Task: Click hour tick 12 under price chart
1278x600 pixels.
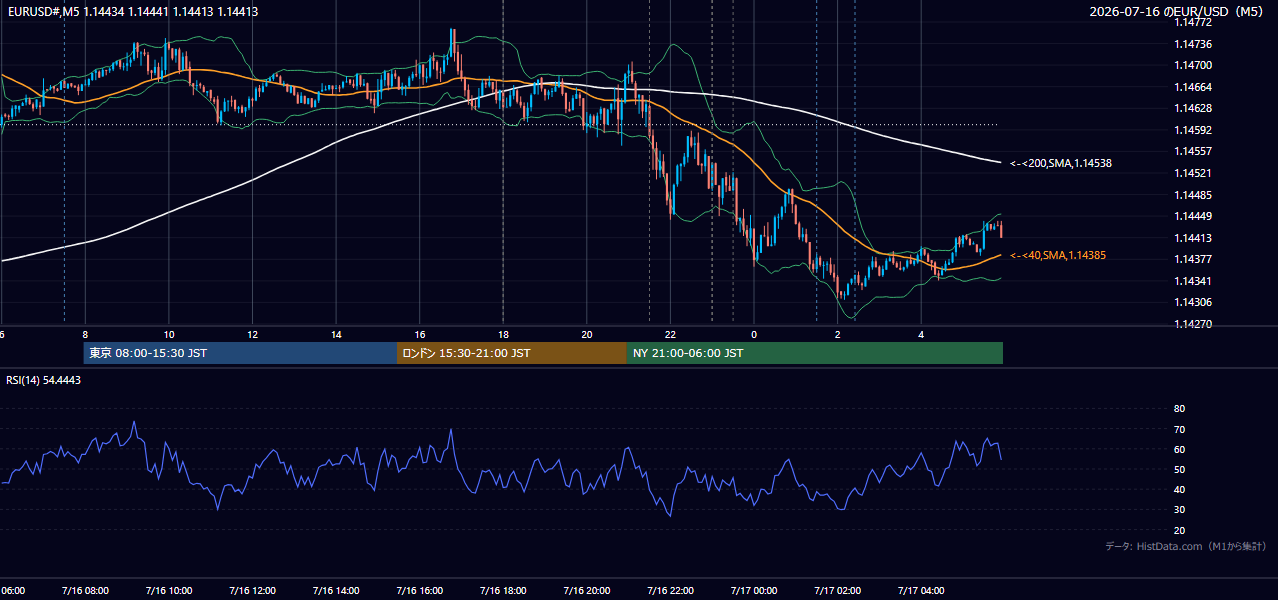Action: [x=252, y=334]
